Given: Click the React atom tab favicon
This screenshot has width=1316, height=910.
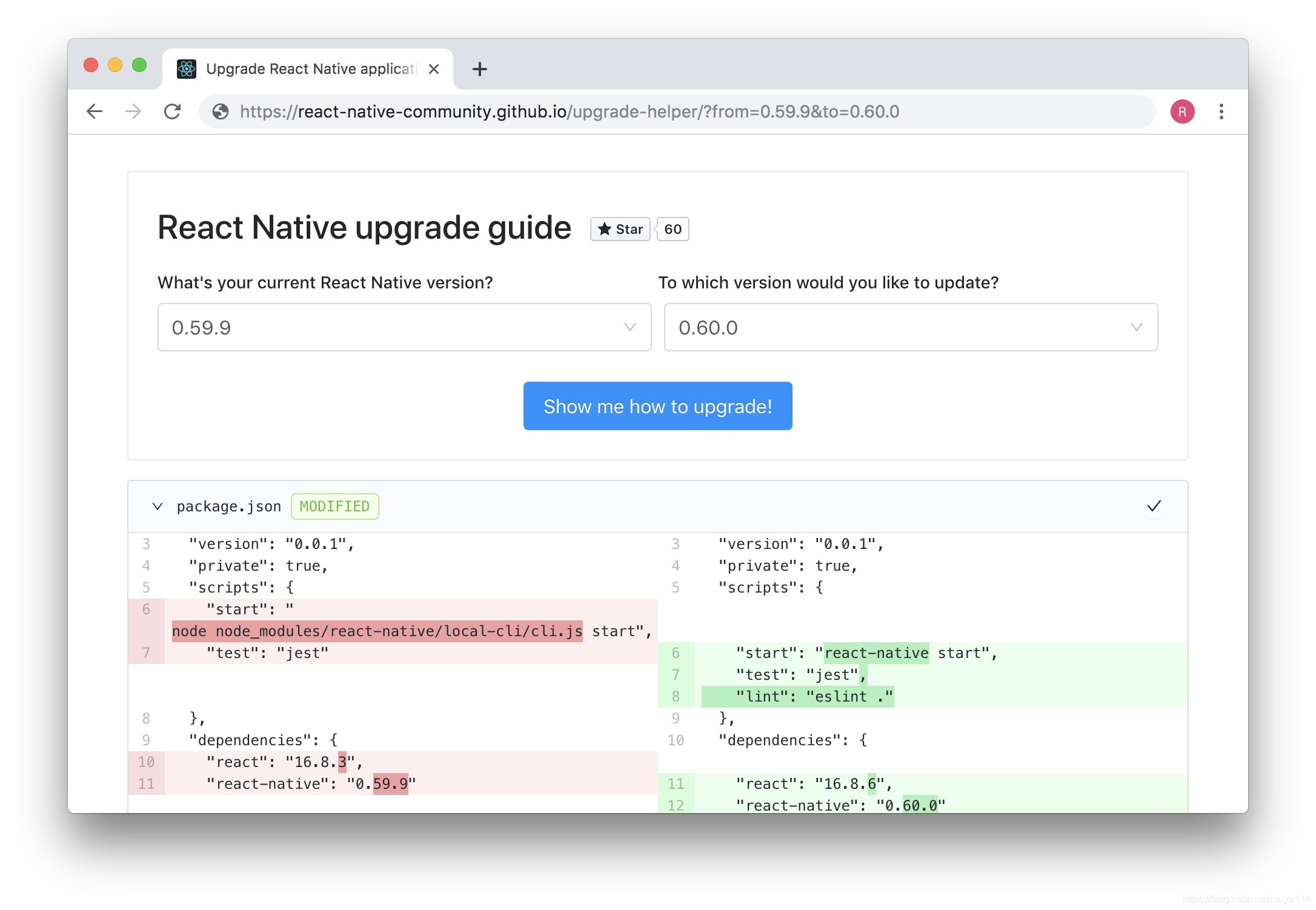Looking at the screenshot, I should [187, 69].
